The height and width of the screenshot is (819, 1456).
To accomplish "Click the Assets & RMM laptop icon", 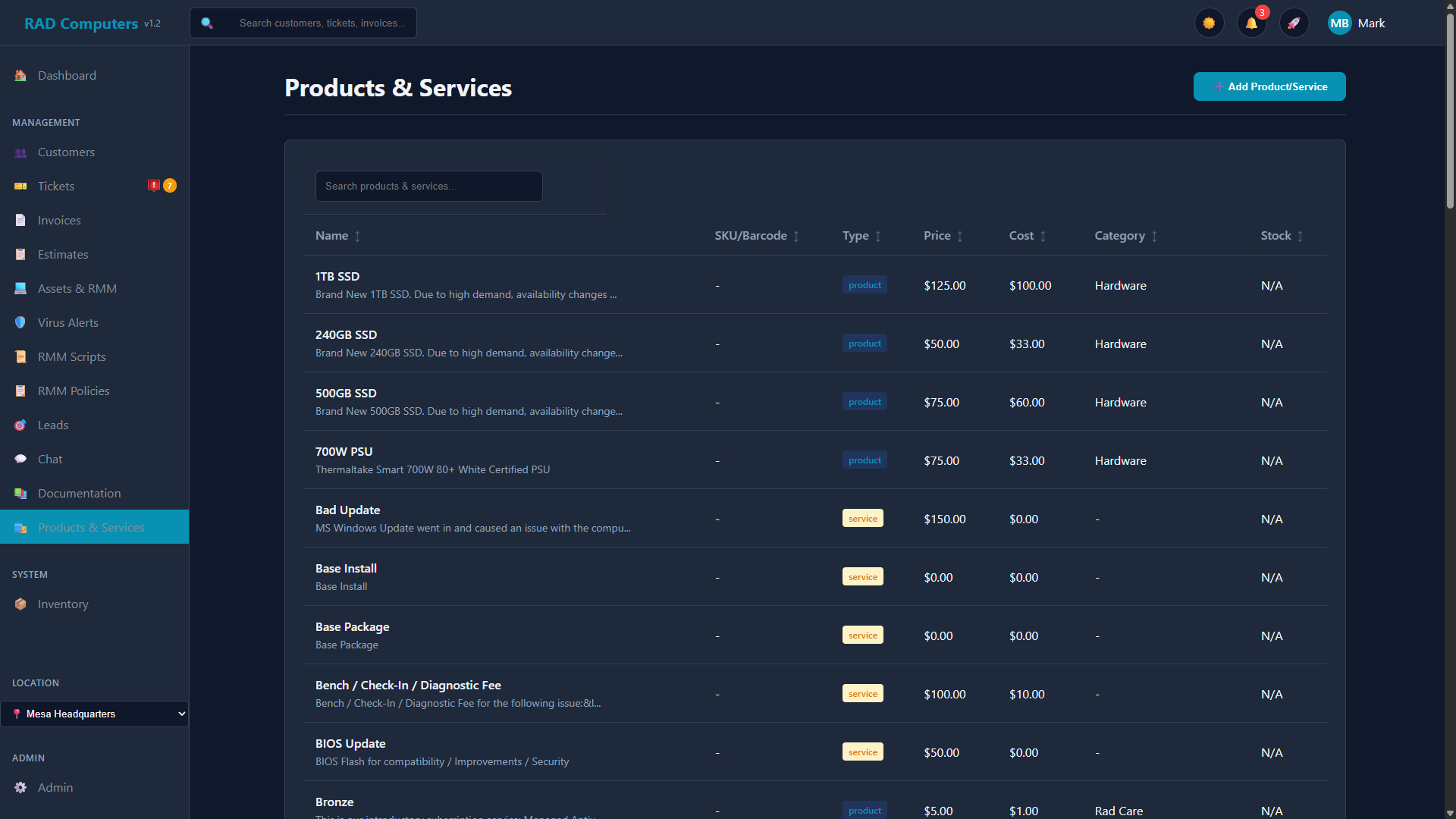I will 20,288.
